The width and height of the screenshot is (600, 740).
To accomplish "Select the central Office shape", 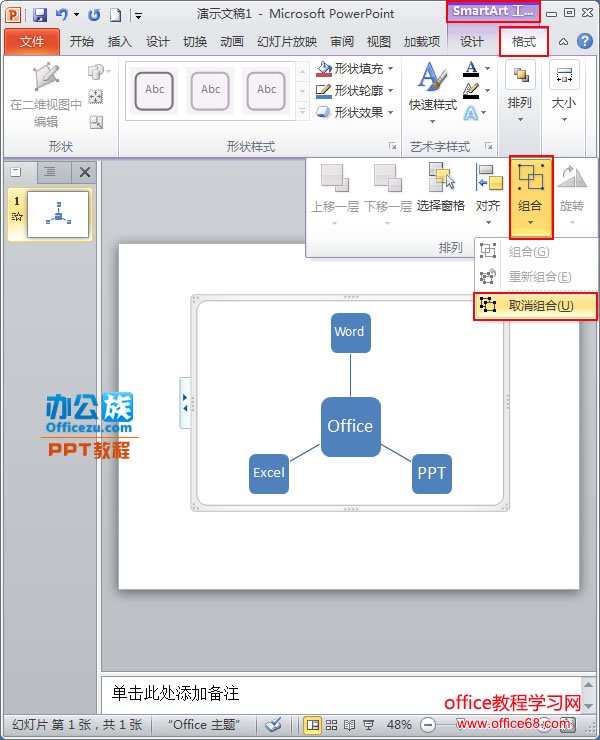I will tap(350, 426).
